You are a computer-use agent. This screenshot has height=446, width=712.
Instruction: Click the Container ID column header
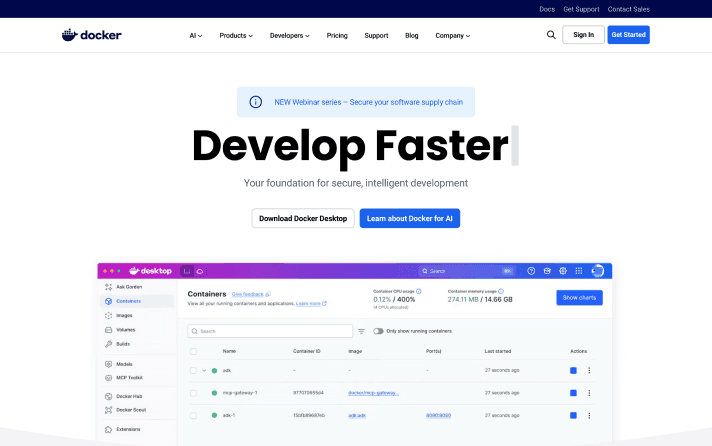[x=307, y=351]
